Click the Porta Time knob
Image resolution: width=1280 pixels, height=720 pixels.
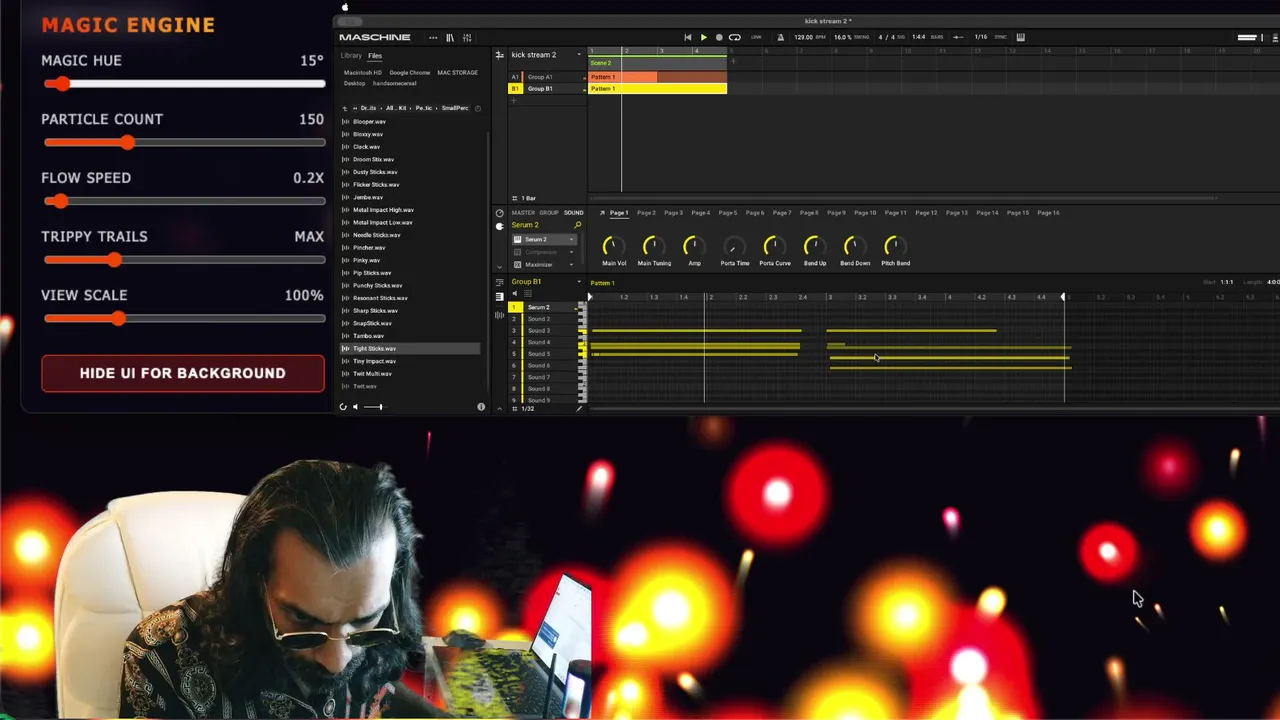tap(734, 245)
